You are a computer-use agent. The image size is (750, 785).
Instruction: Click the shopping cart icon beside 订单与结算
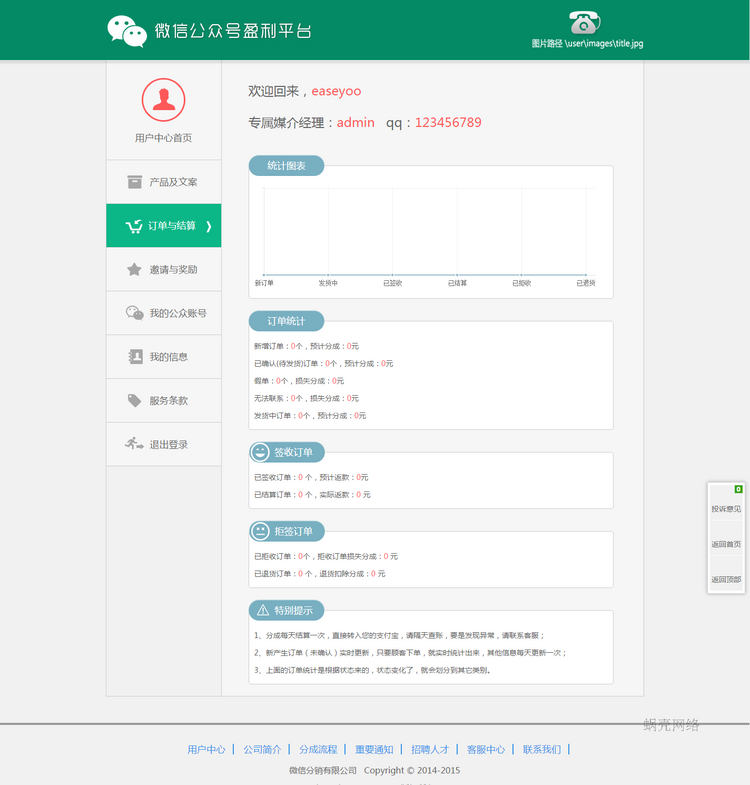pos(134,226)
